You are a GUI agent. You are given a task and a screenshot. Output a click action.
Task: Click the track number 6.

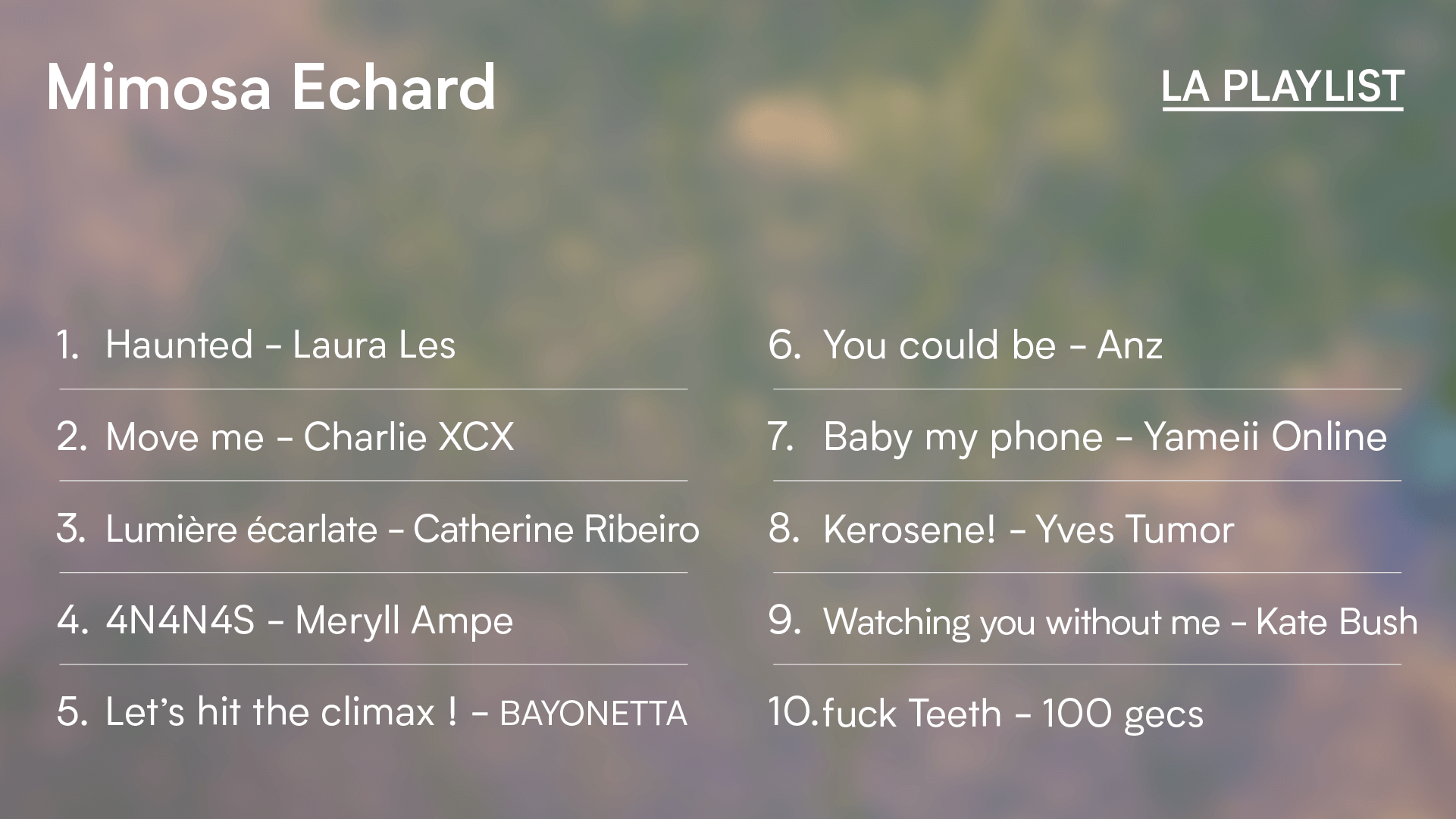point(784,345)
